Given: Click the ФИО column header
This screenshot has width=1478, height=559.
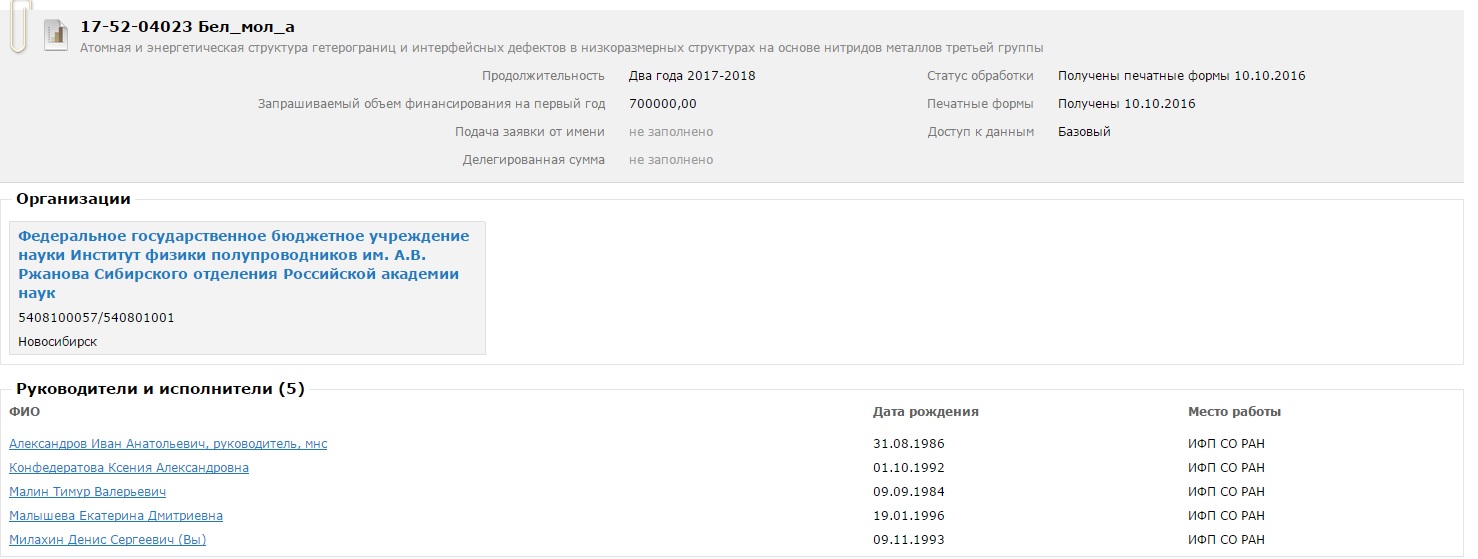Looking at the screenshot, I should click(x=24, y=412).
